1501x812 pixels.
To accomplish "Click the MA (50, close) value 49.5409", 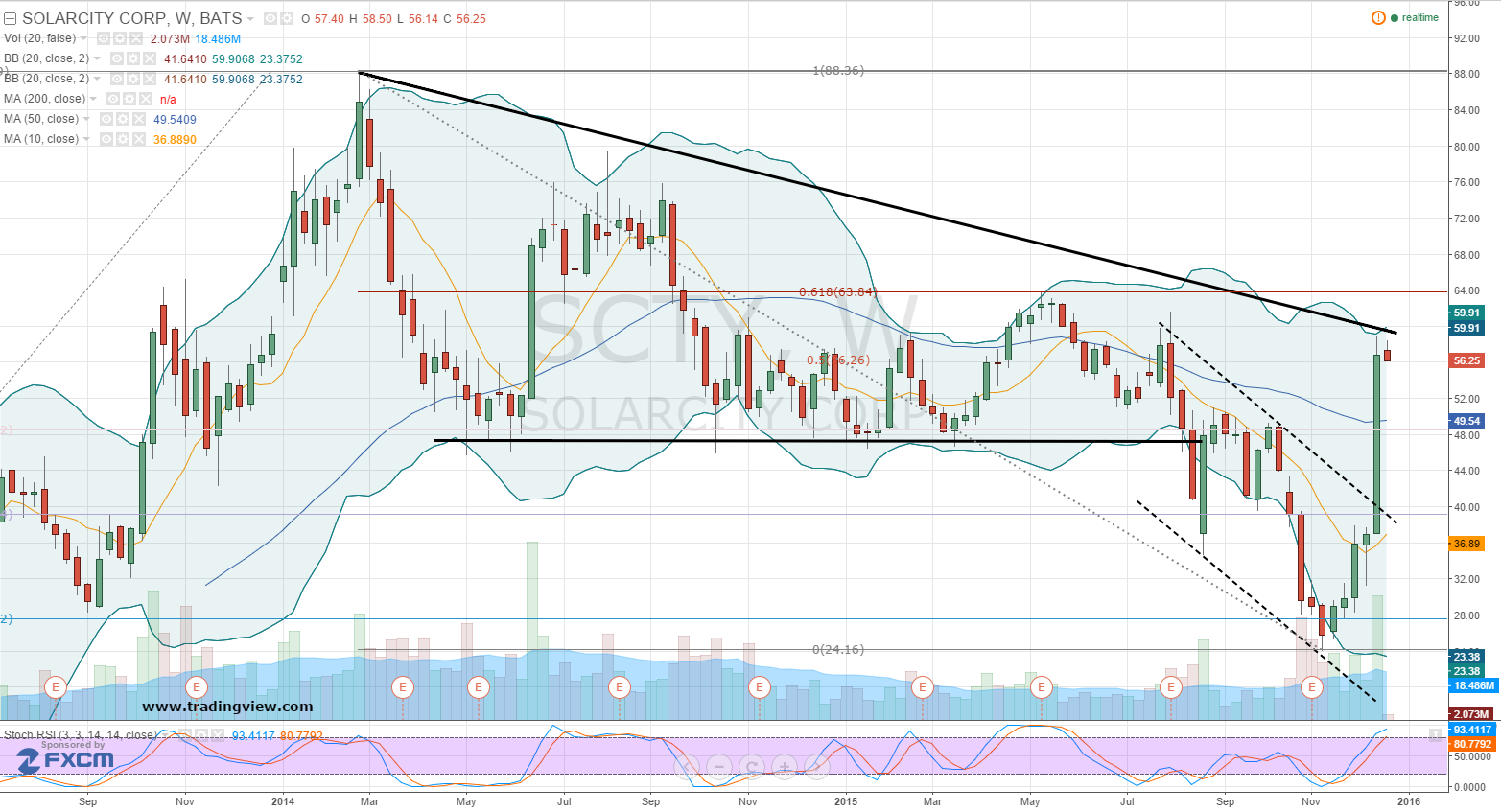I will click(175, 120).
